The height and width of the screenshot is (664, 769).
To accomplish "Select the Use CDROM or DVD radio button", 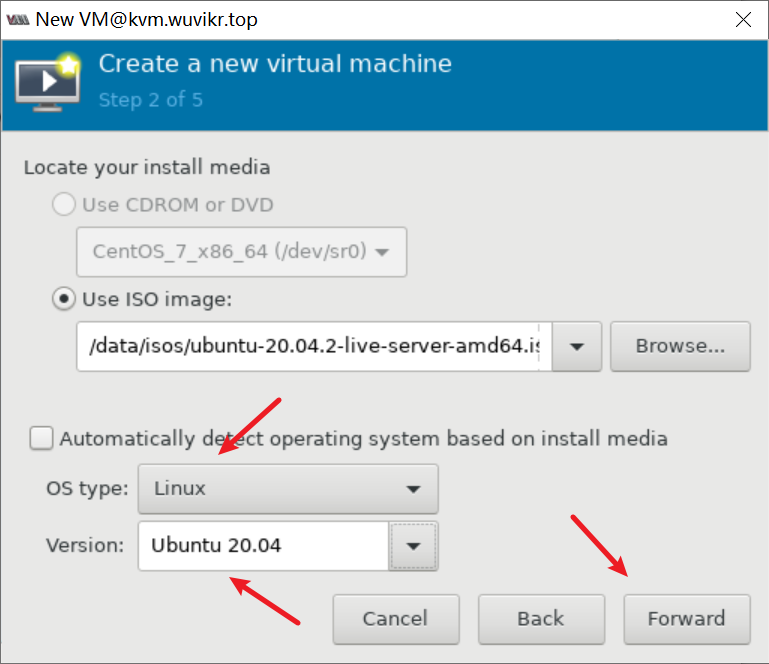I will [64, 204].
